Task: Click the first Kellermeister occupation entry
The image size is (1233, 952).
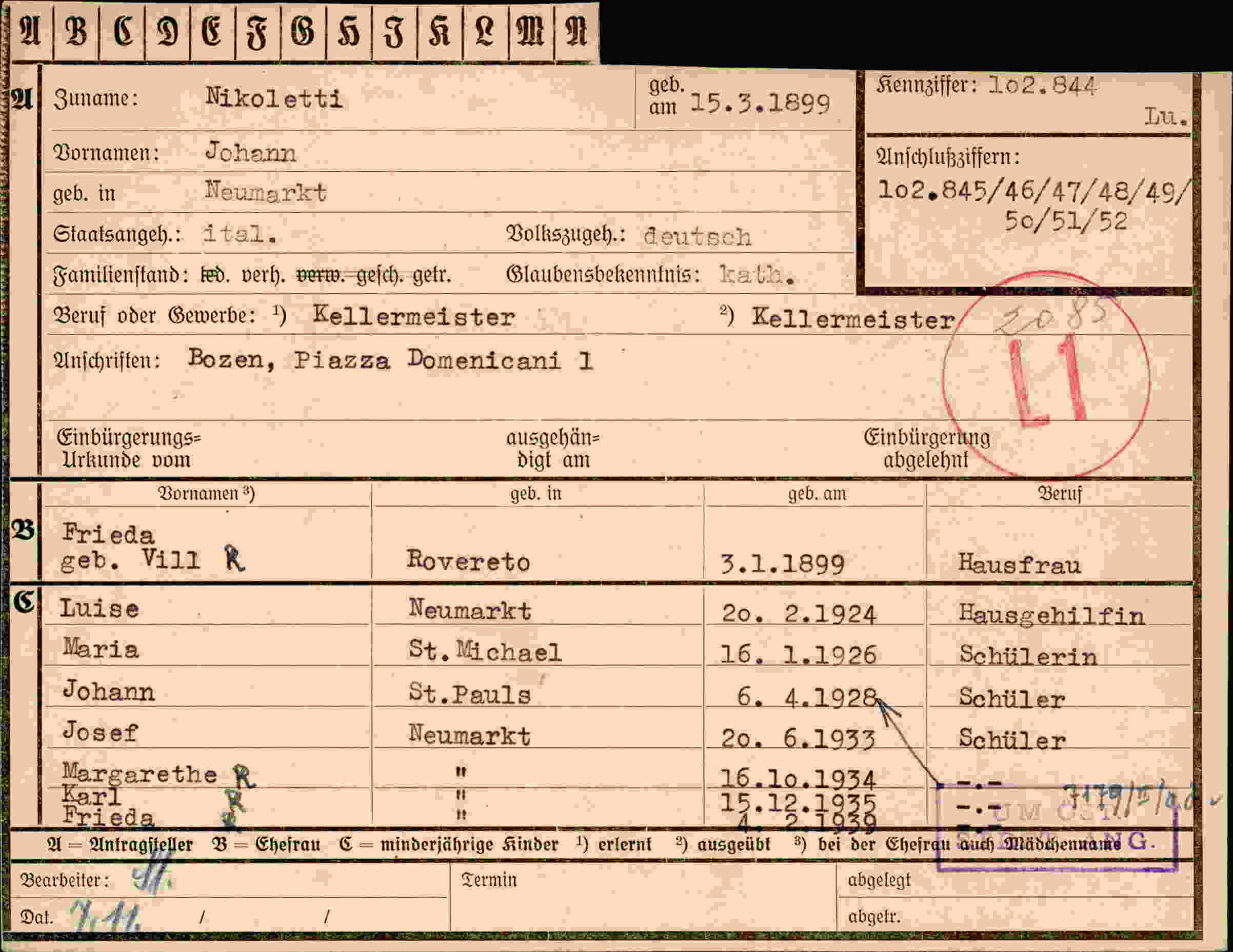Action: [414, 316]
